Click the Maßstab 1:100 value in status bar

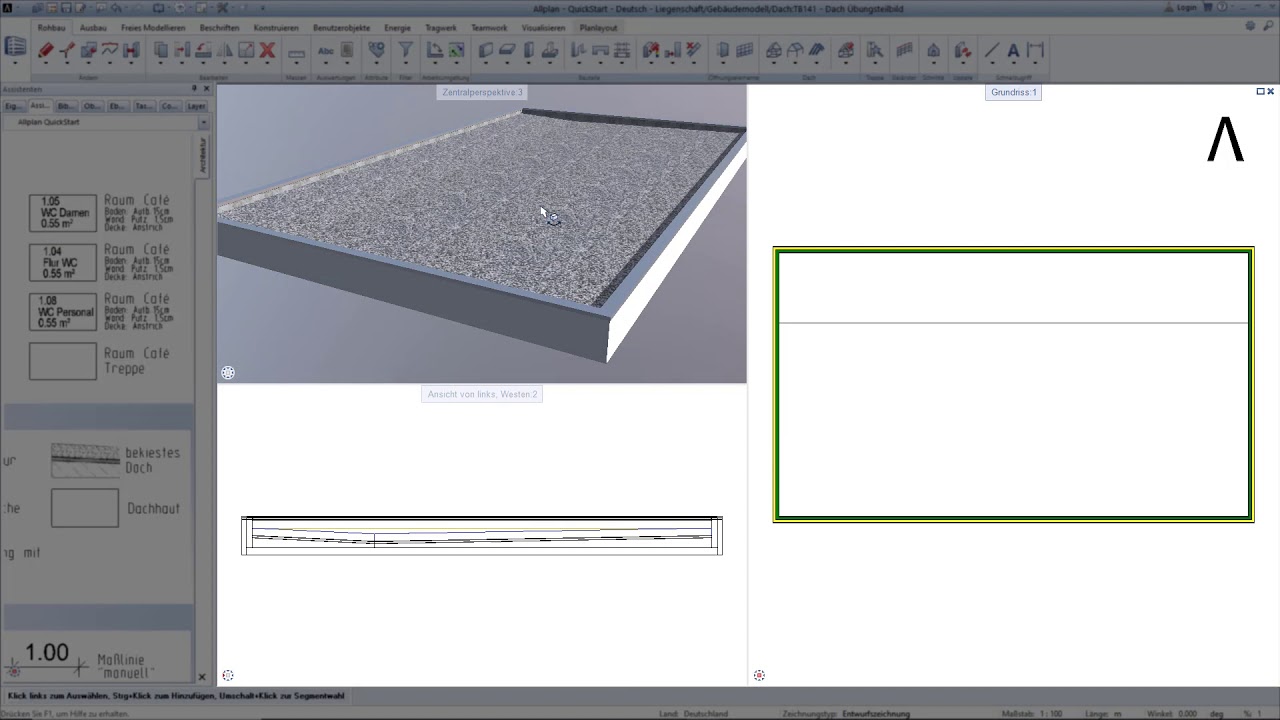point(1049,714)
